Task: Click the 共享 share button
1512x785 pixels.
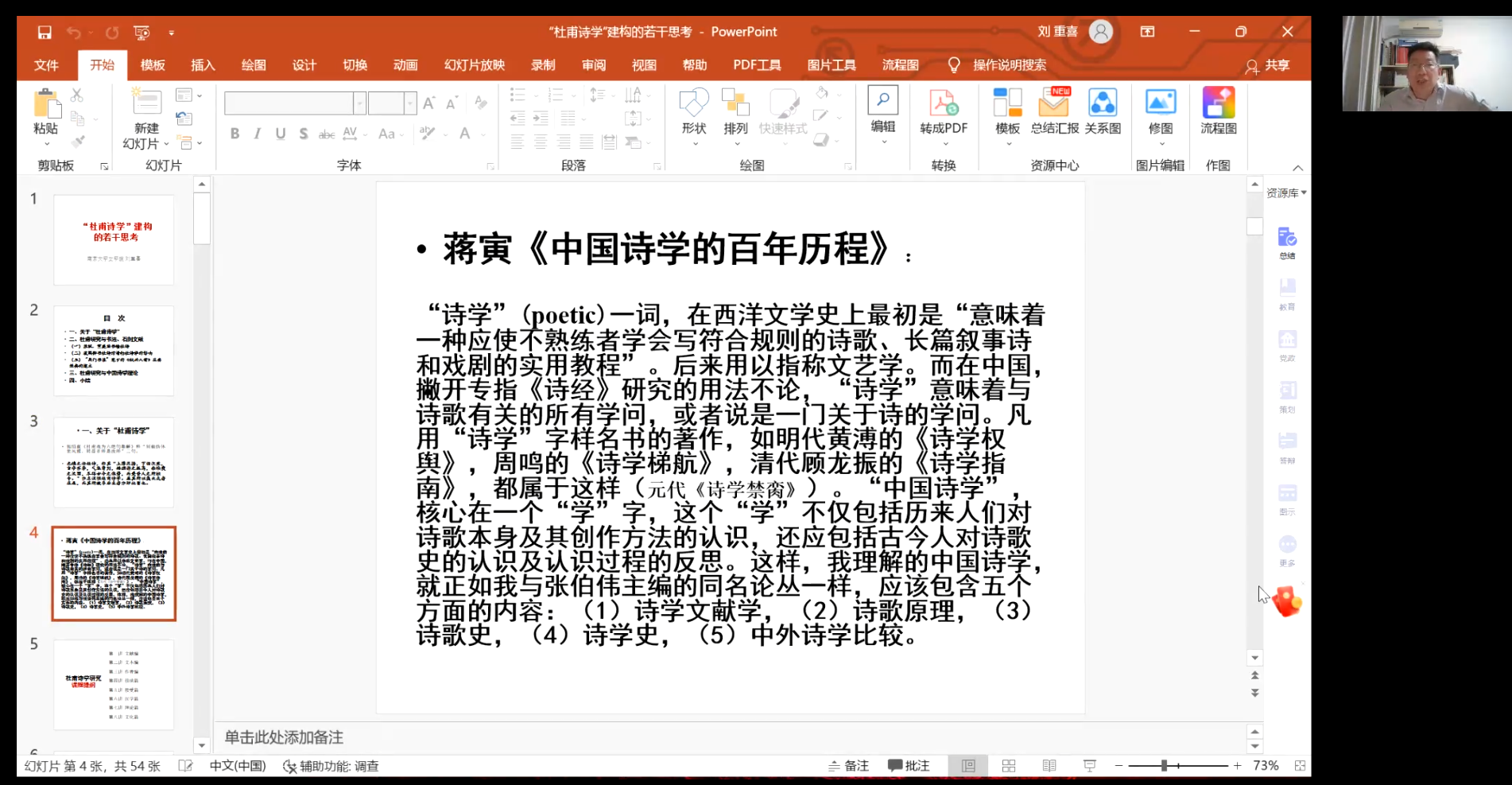Action: [1268, 65]
